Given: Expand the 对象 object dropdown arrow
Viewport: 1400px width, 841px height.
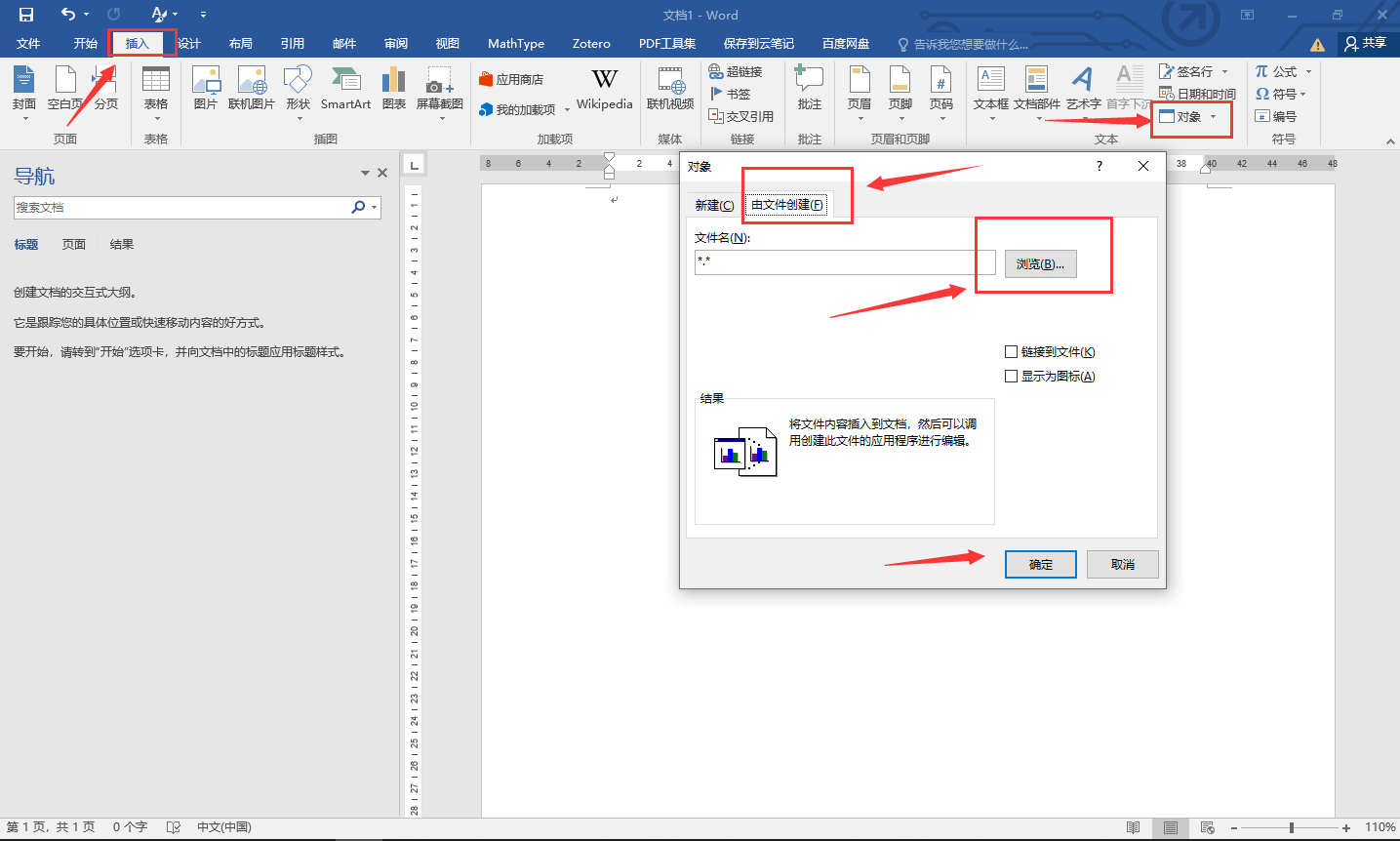Looking at the screenshot, I should [1214, 117].
